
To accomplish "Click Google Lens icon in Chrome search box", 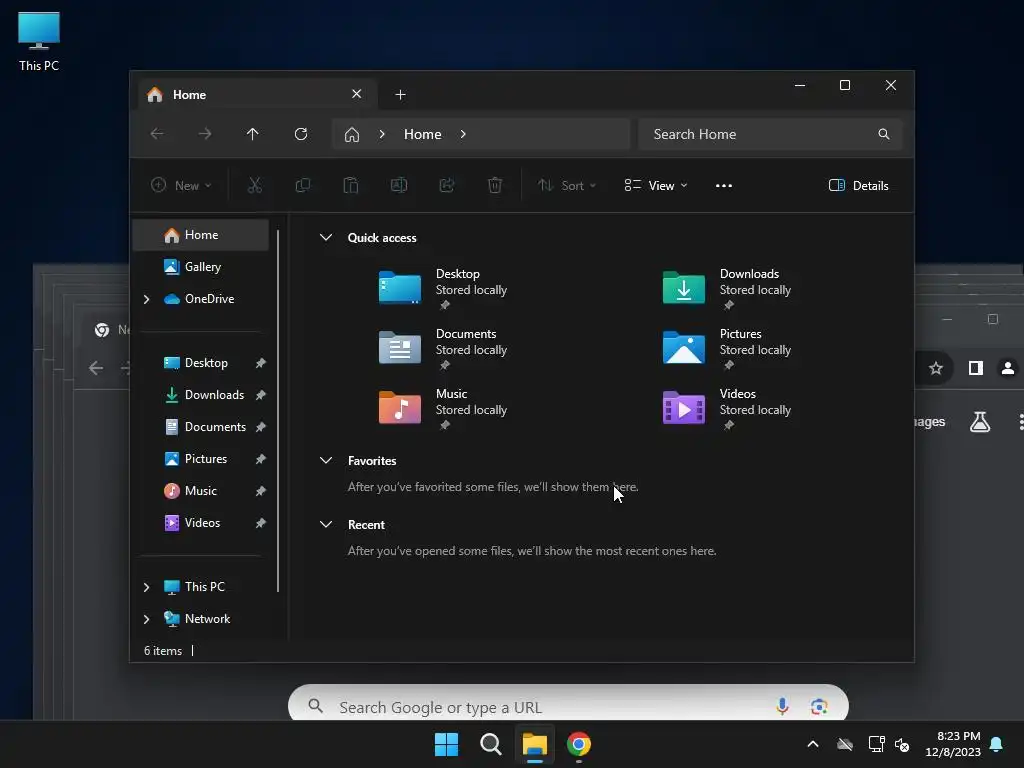I will [x=819, y=706].
